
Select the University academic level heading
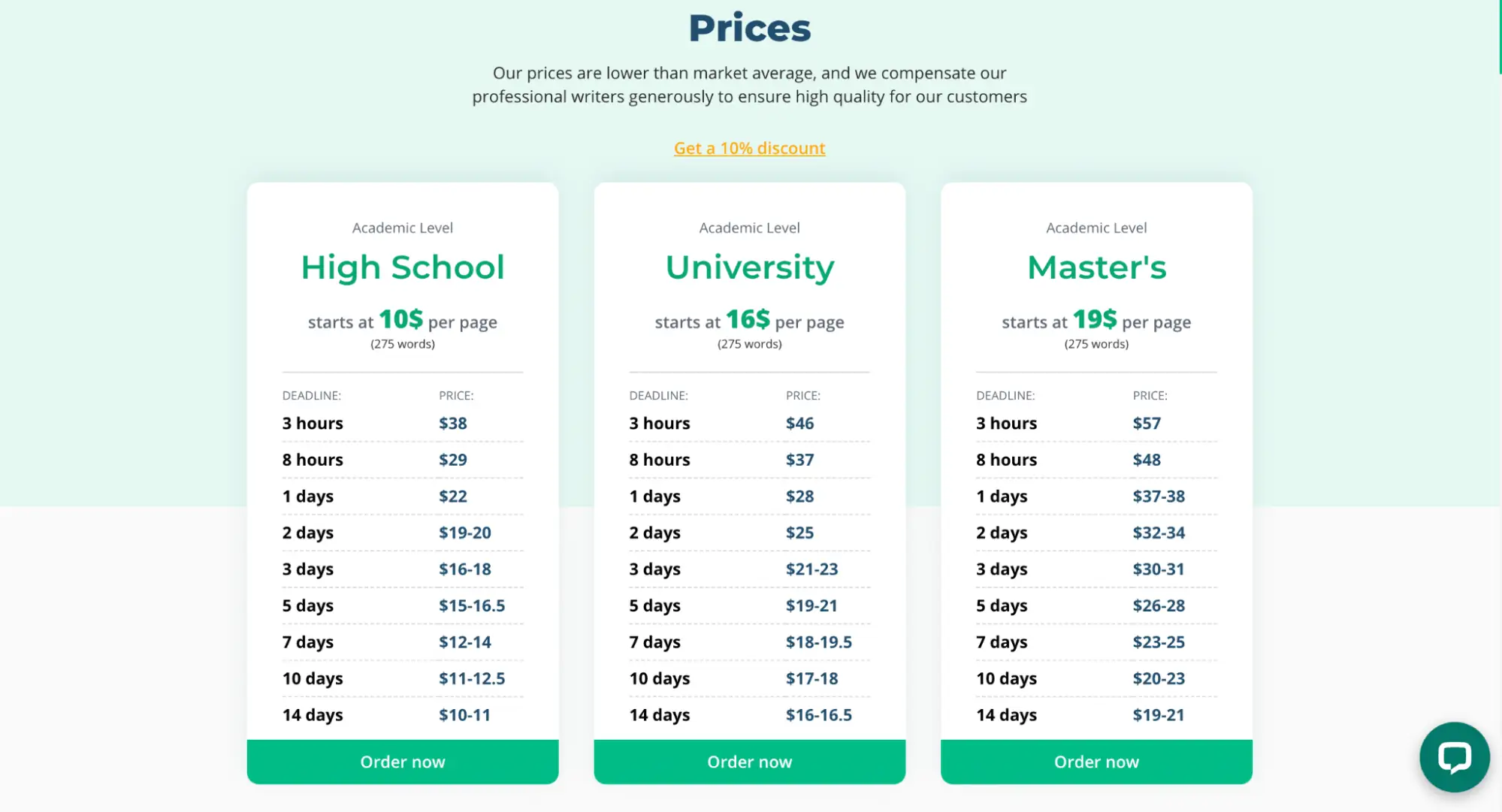coord(748,267)
